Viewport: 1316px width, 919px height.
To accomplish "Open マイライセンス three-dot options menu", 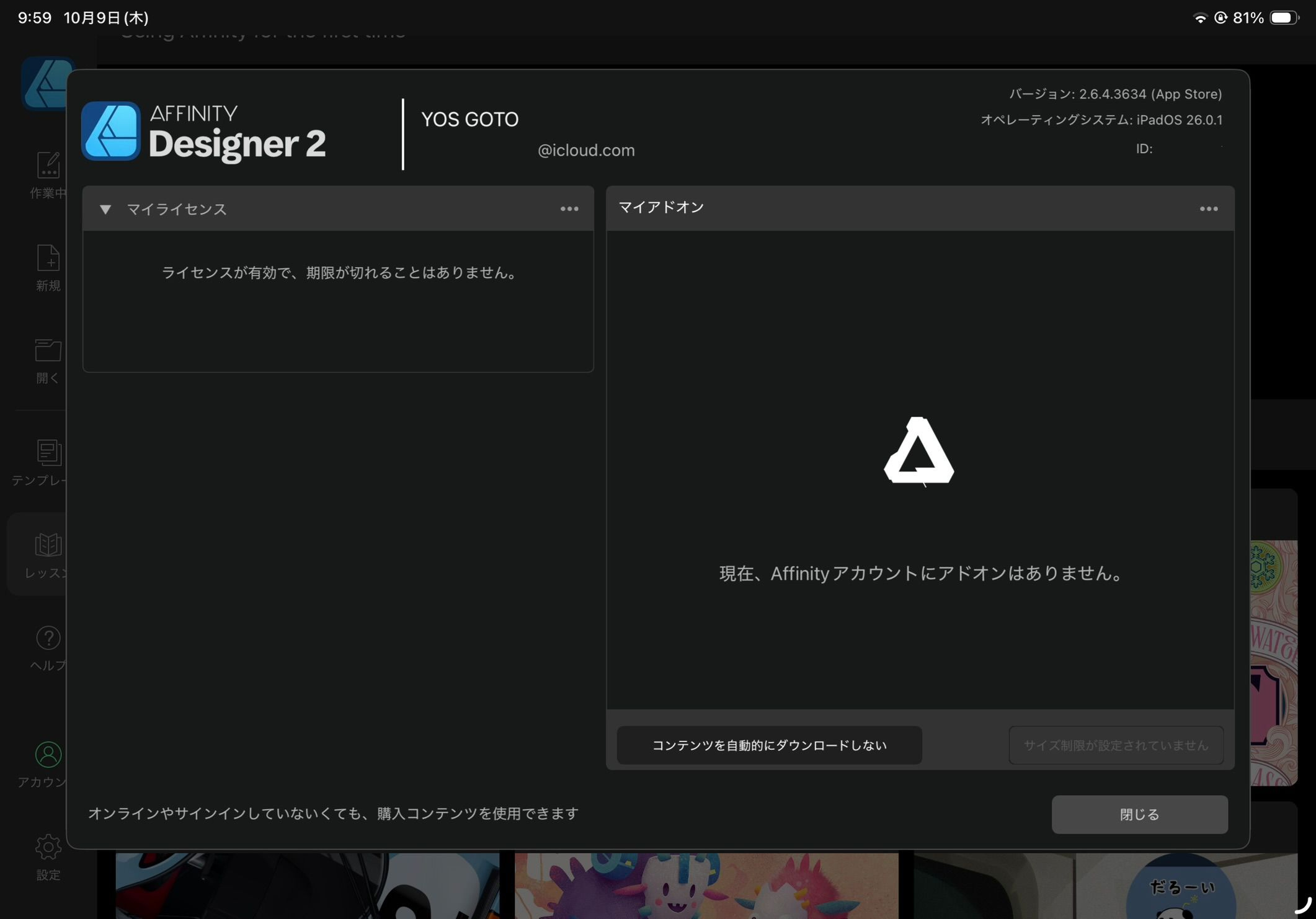I will pyautogui.click(x=569, y=210).
